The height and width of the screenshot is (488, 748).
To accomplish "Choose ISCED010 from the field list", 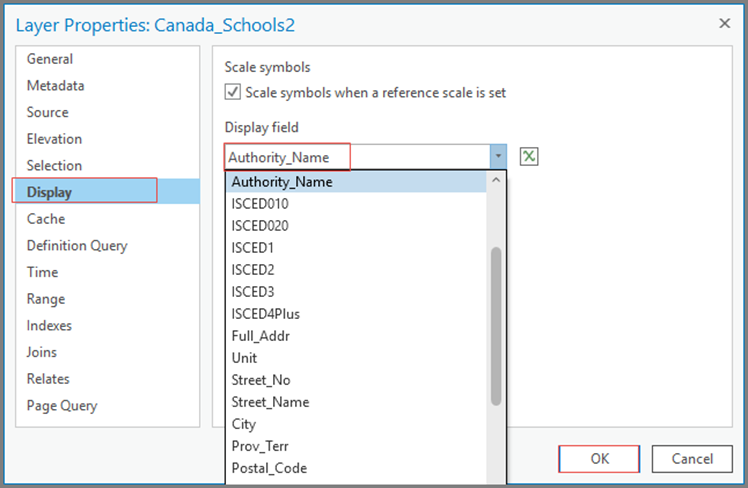I will [356, 204].
